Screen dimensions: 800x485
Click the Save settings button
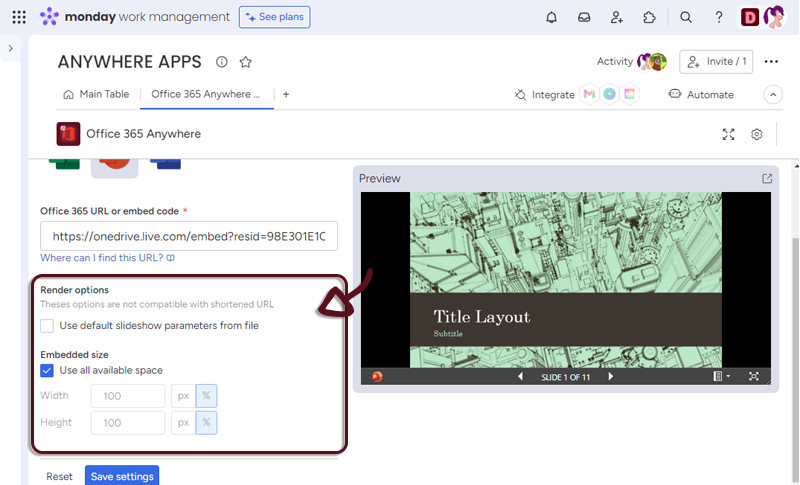pos(122,476)
